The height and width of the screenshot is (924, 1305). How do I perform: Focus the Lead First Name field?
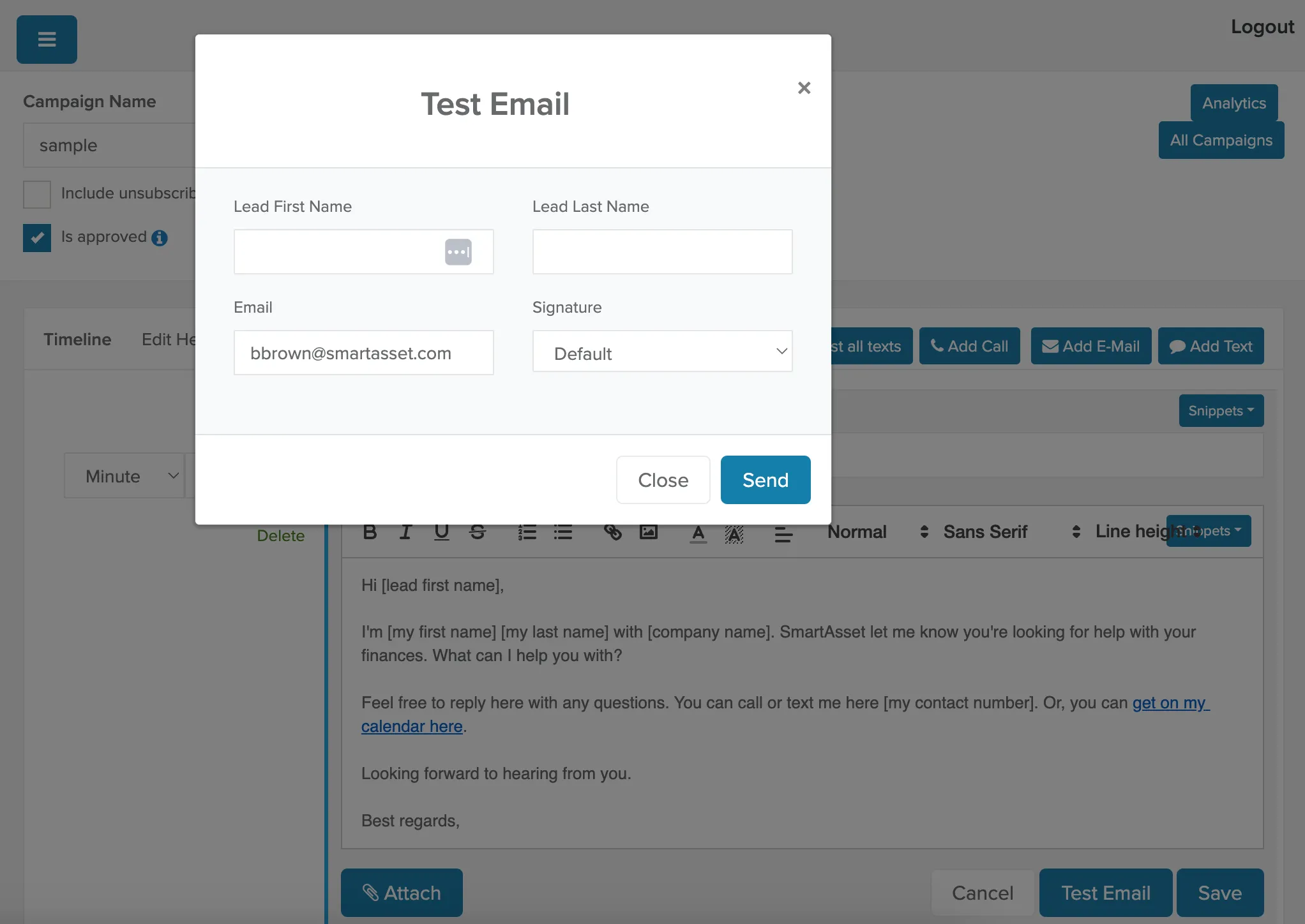pyautogui.click(x=363, y=251)
